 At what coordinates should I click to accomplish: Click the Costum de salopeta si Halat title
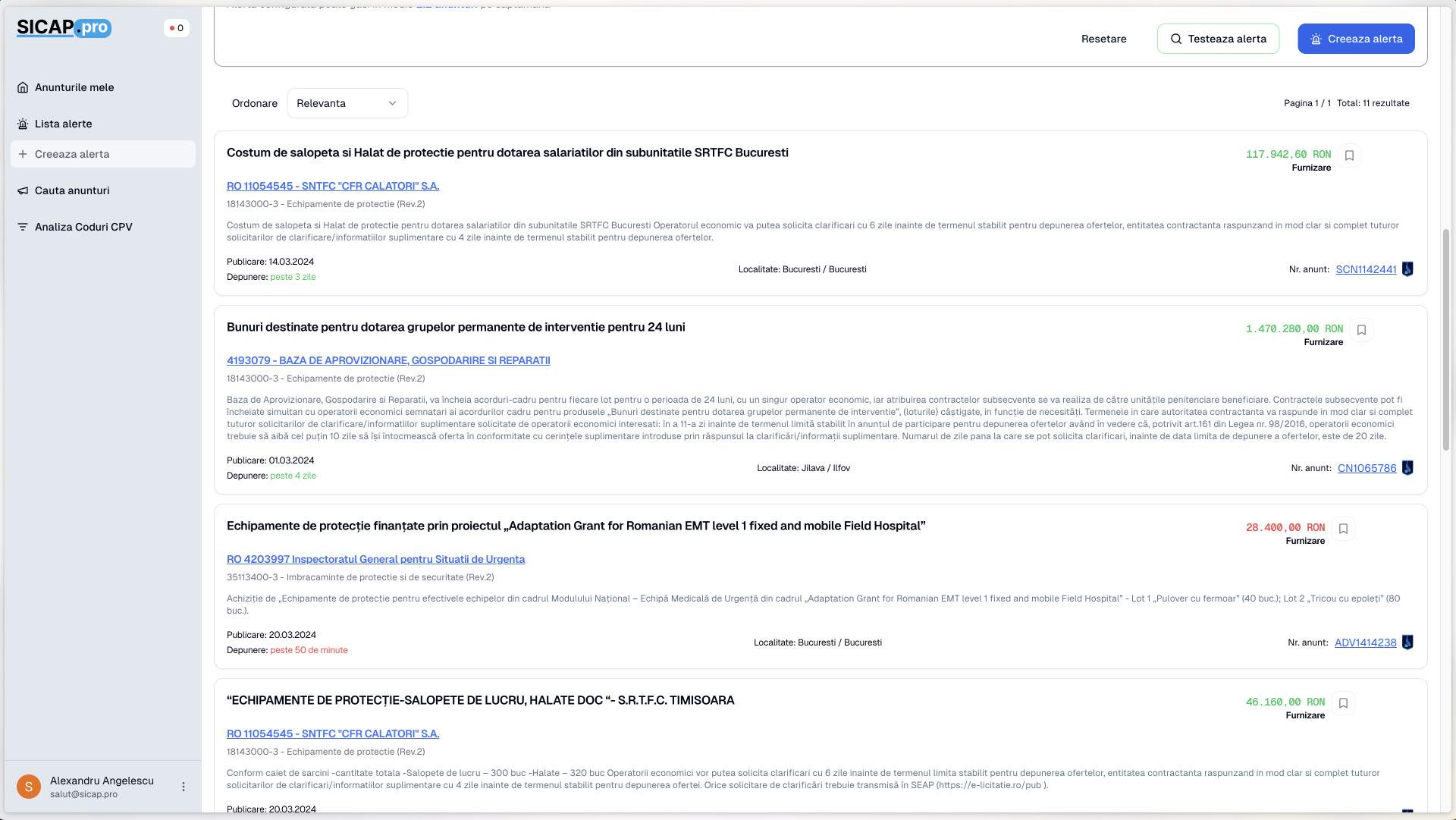[x=507, y=152]
